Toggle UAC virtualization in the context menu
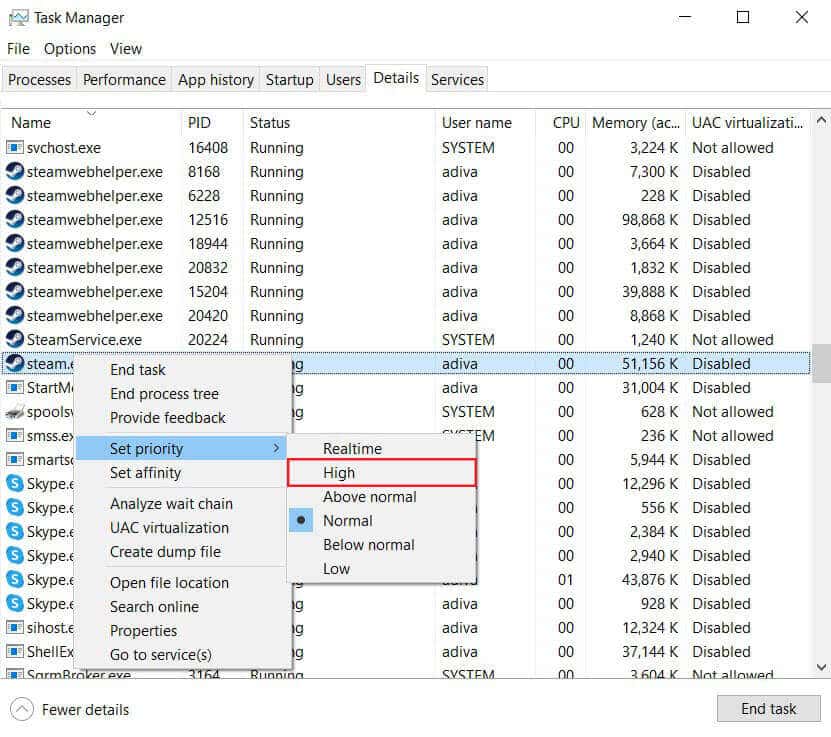The image size is (831, 737). pos(181,528)
